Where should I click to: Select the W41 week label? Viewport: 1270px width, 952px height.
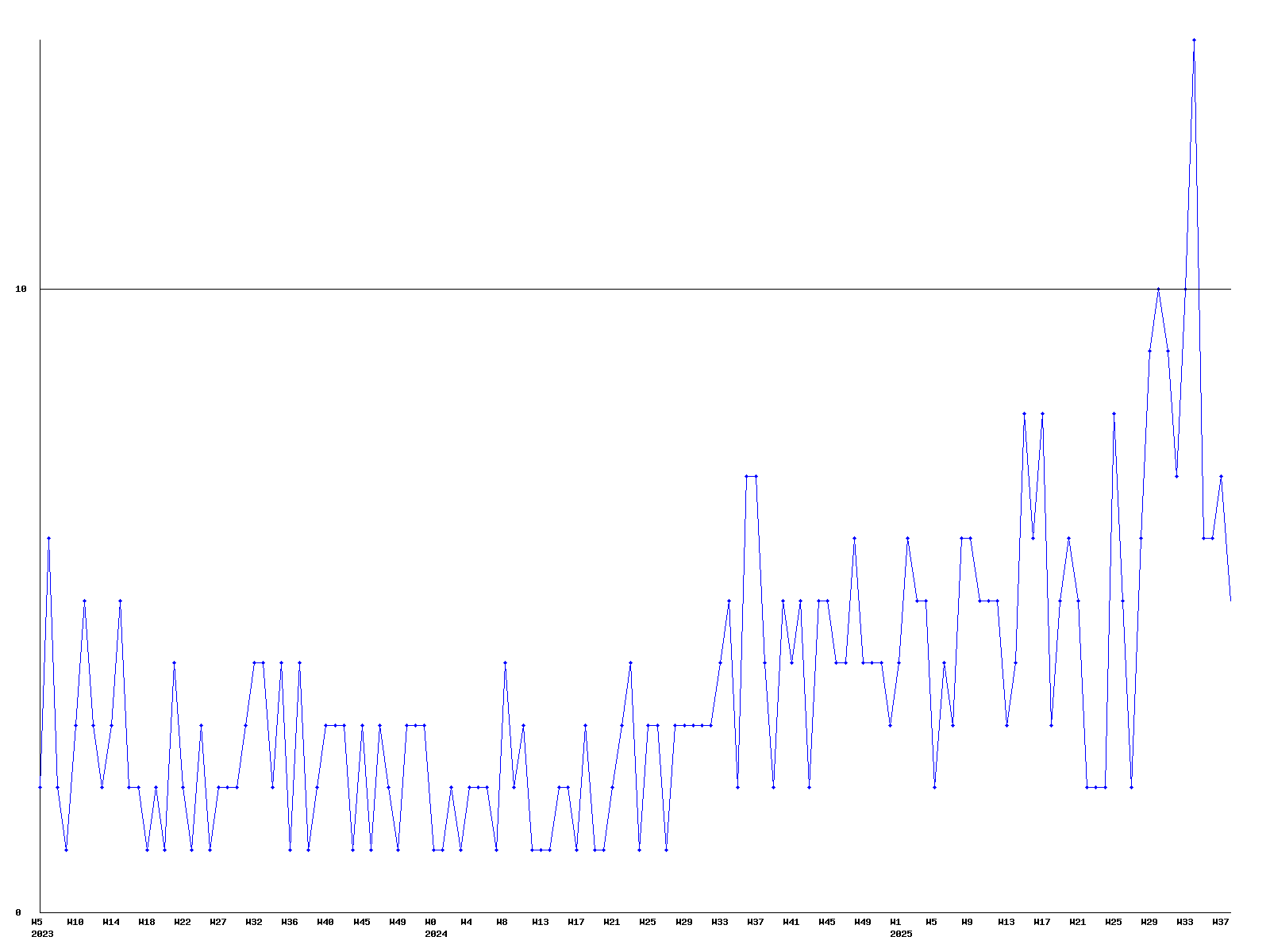tap(791, 922)
